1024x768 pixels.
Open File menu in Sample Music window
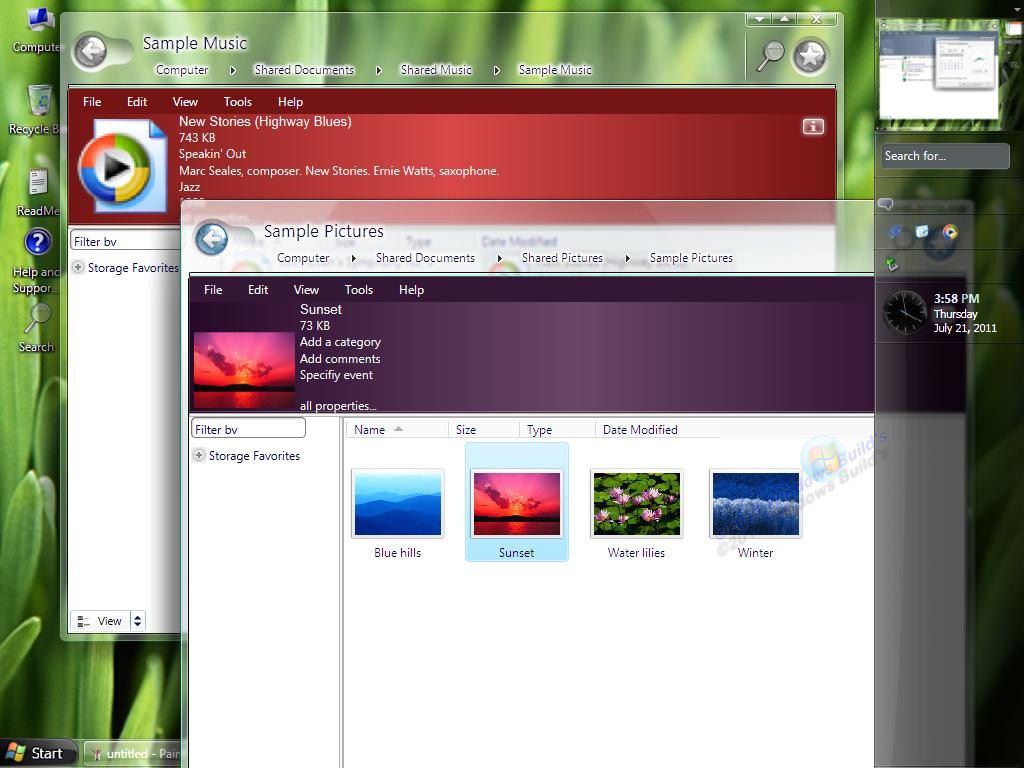coord(92,102)
